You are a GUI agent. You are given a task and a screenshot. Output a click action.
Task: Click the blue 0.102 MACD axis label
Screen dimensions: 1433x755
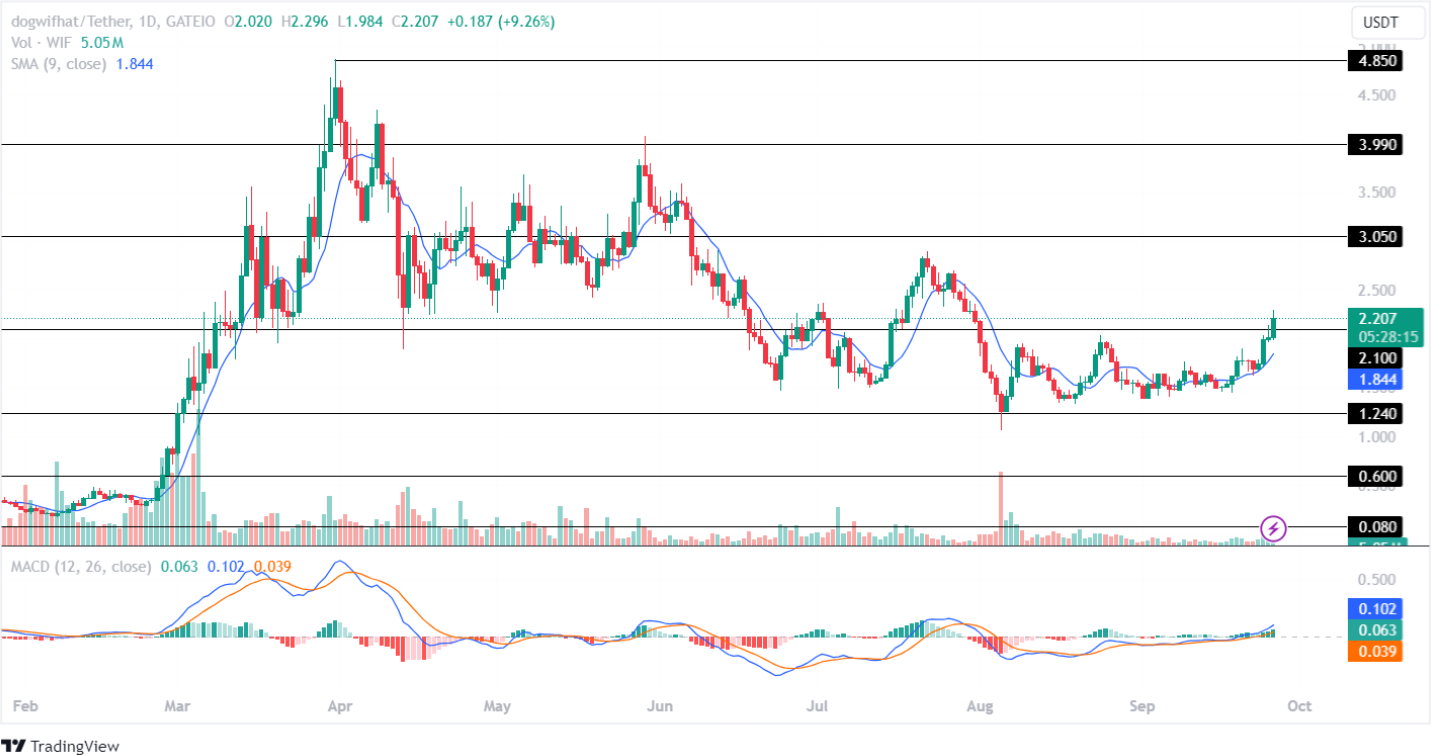[1375, 609]
